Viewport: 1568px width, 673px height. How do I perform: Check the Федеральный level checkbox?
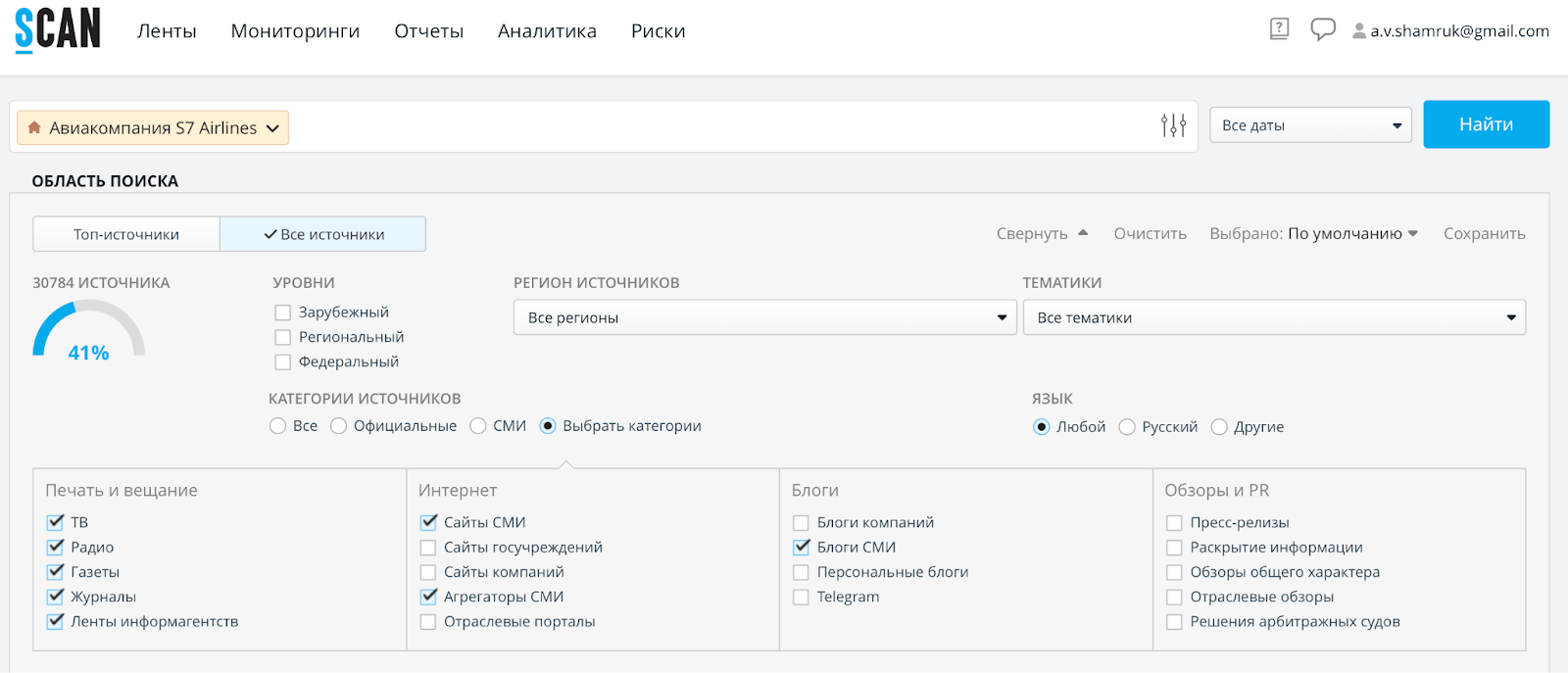pos(283,362)
